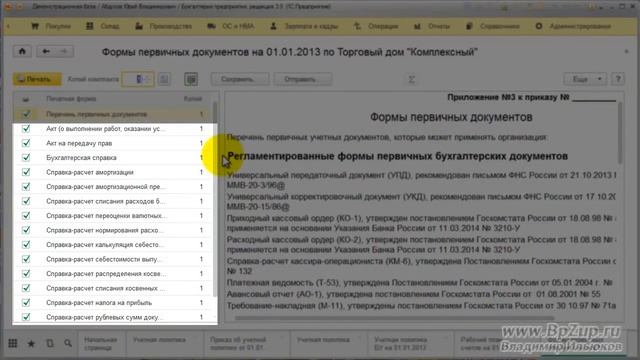Uncheck Справка-расчет налога на прибыль checkbox

pyautogui.click(x=26, y=302)
